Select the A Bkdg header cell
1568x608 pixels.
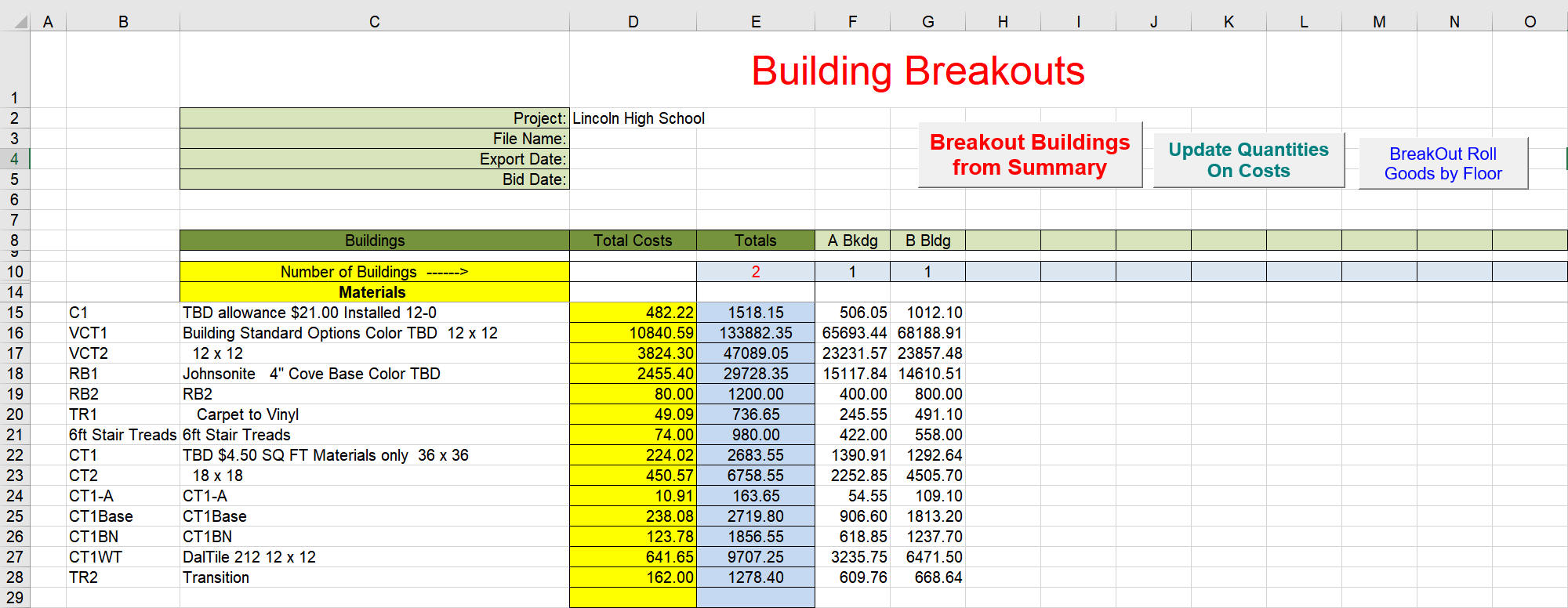pos(852,241)
